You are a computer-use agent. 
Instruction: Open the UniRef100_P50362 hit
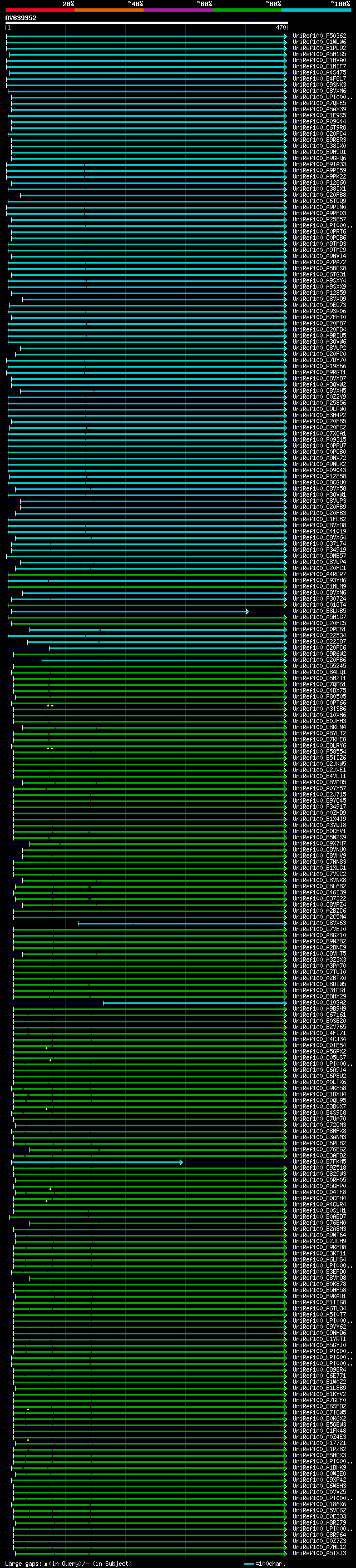[319, 36]
